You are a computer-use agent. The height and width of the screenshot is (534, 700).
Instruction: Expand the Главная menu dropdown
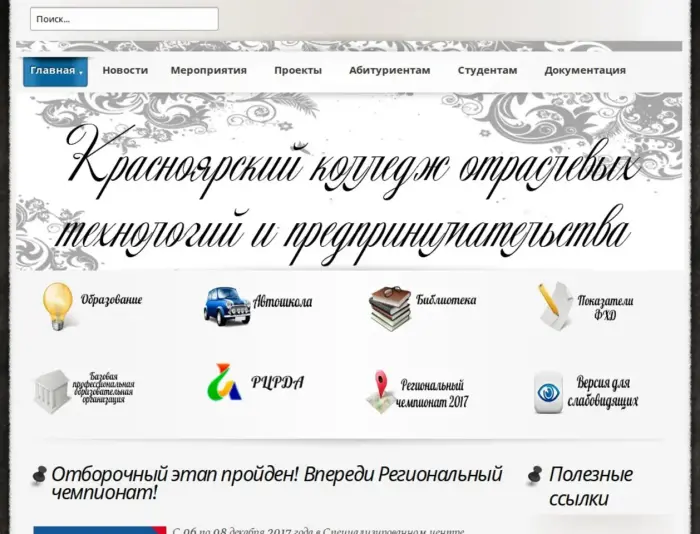click(55, 71)
